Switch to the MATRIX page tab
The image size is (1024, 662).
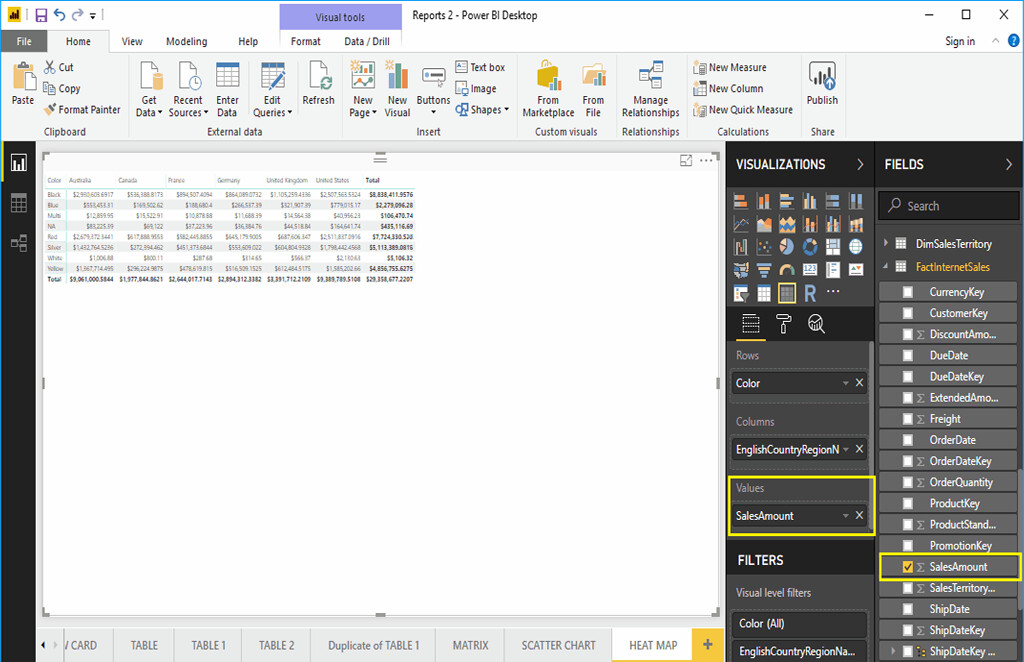(x=469, y=645)
